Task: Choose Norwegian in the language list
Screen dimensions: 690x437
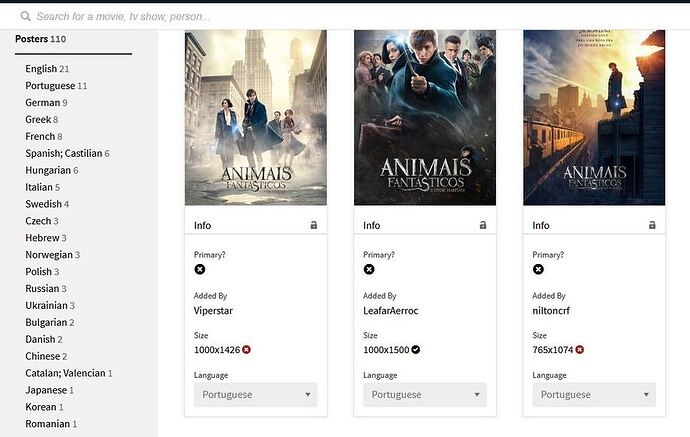Action: pos(52,255)
